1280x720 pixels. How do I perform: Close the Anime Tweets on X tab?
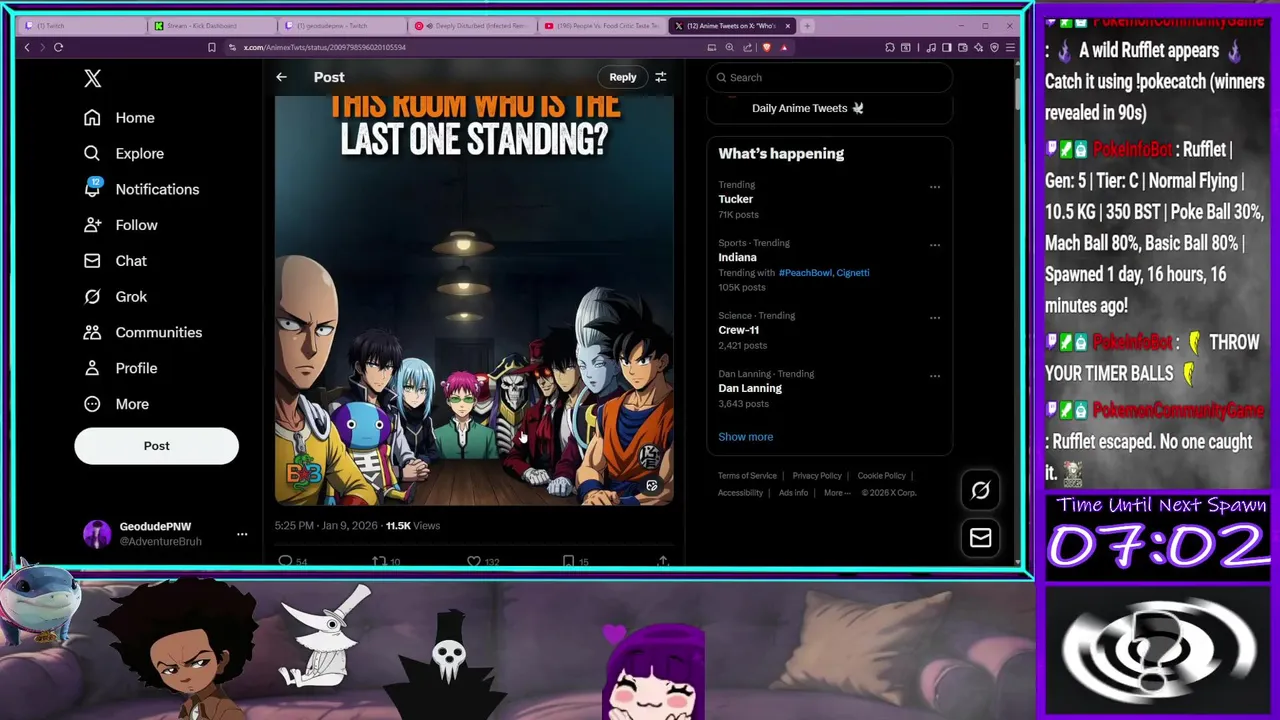[x=788, y=26]
